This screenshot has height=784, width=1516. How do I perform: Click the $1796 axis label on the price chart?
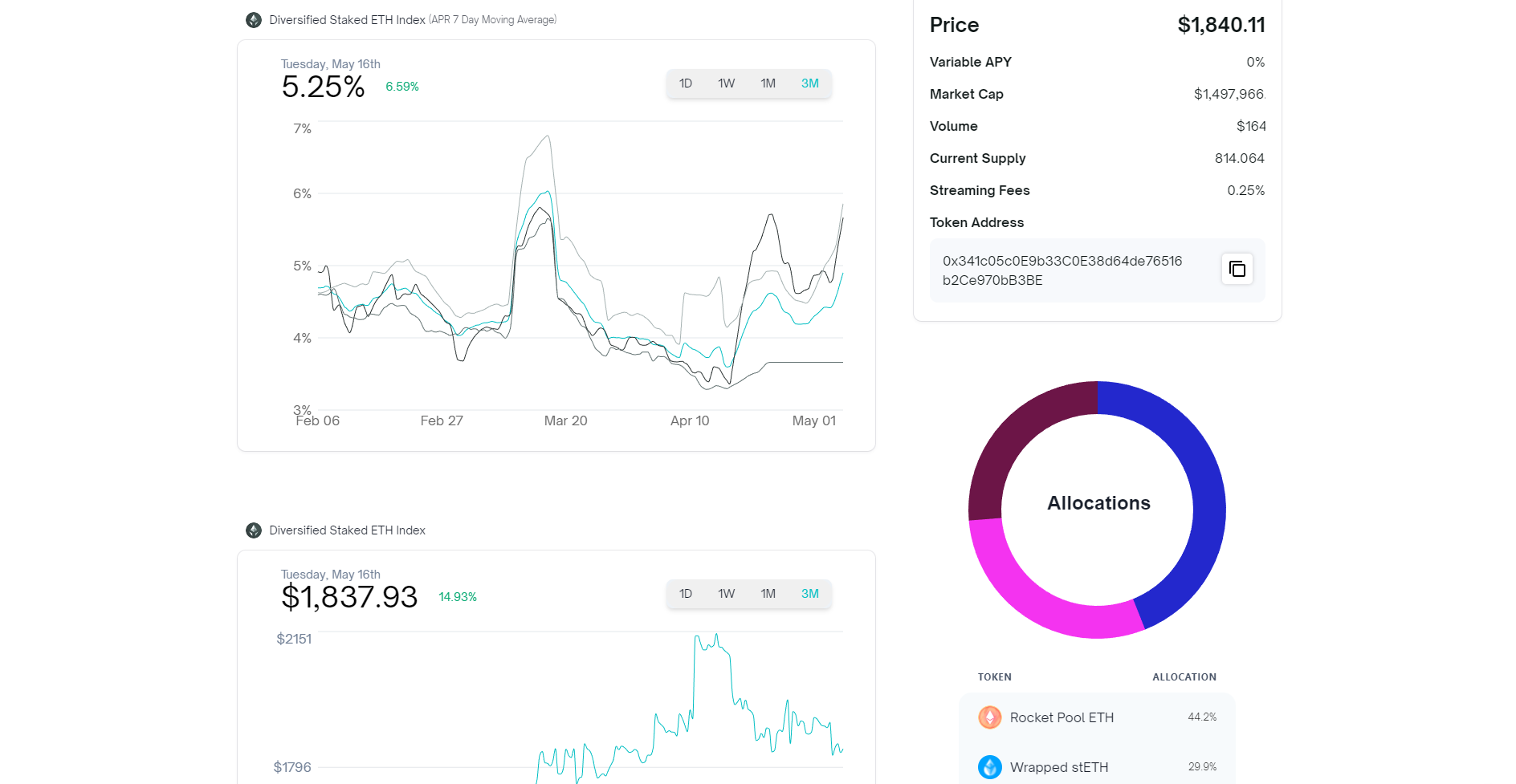(x=292, y=767)
